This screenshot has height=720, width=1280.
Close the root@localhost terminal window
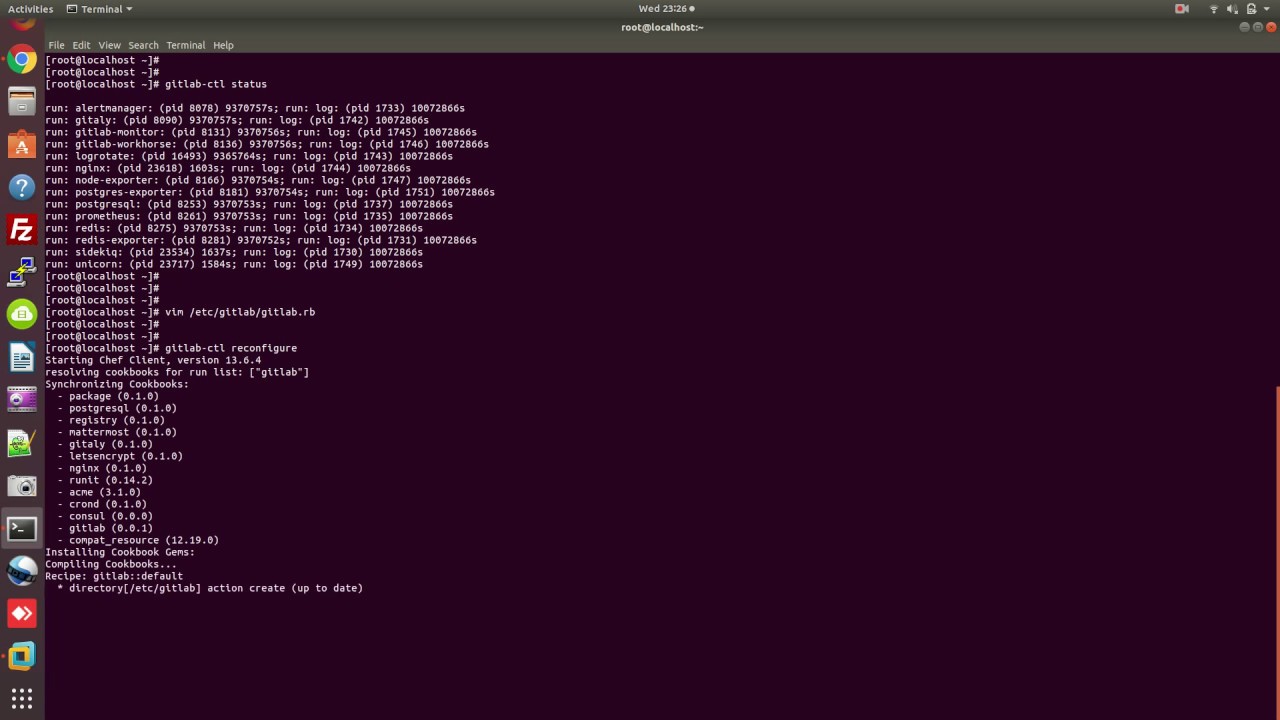[x=1271, y=27]
